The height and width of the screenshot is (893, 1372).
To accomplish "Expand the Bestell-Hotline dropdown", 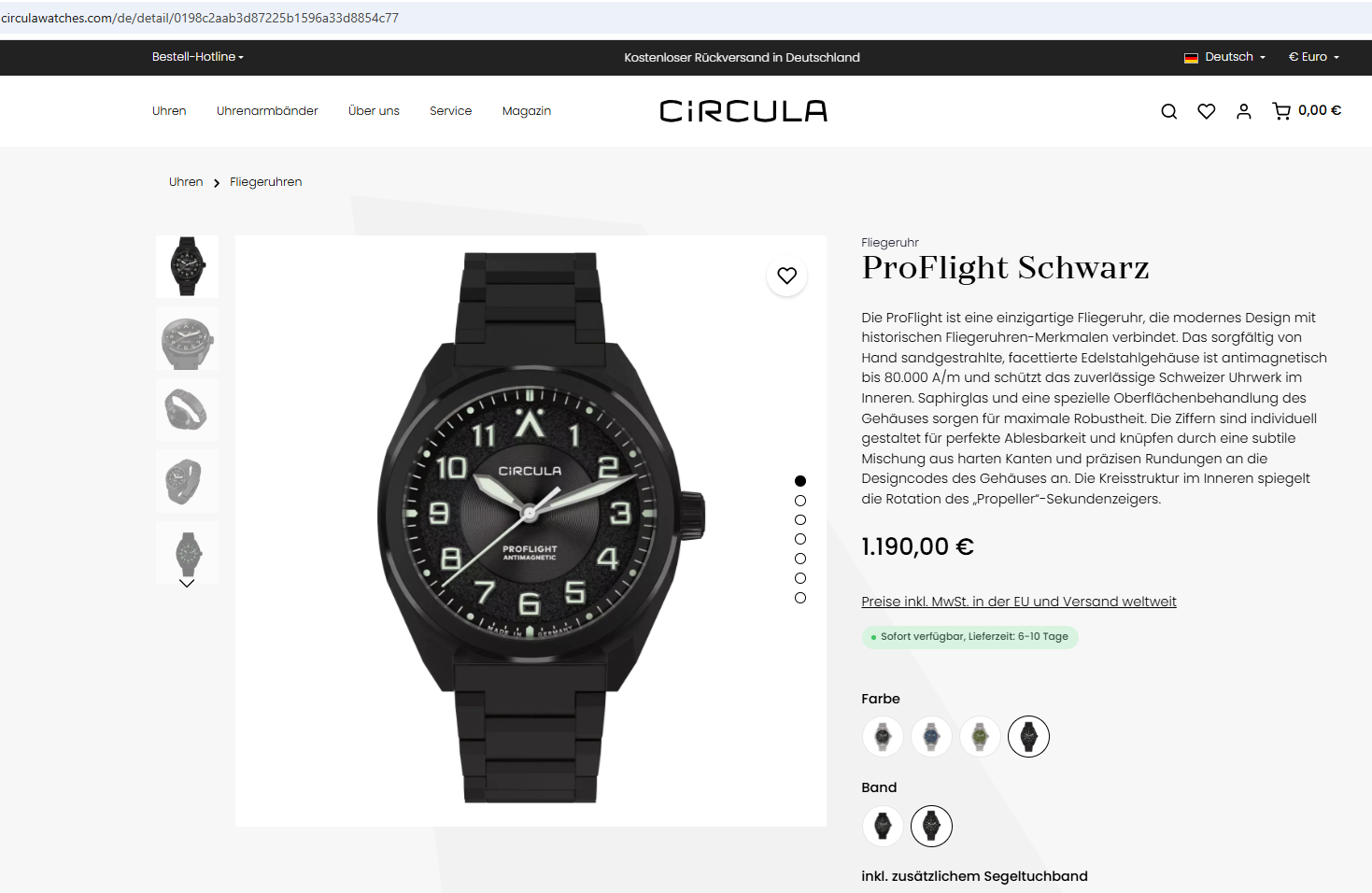I will click(x=198, y=57).
